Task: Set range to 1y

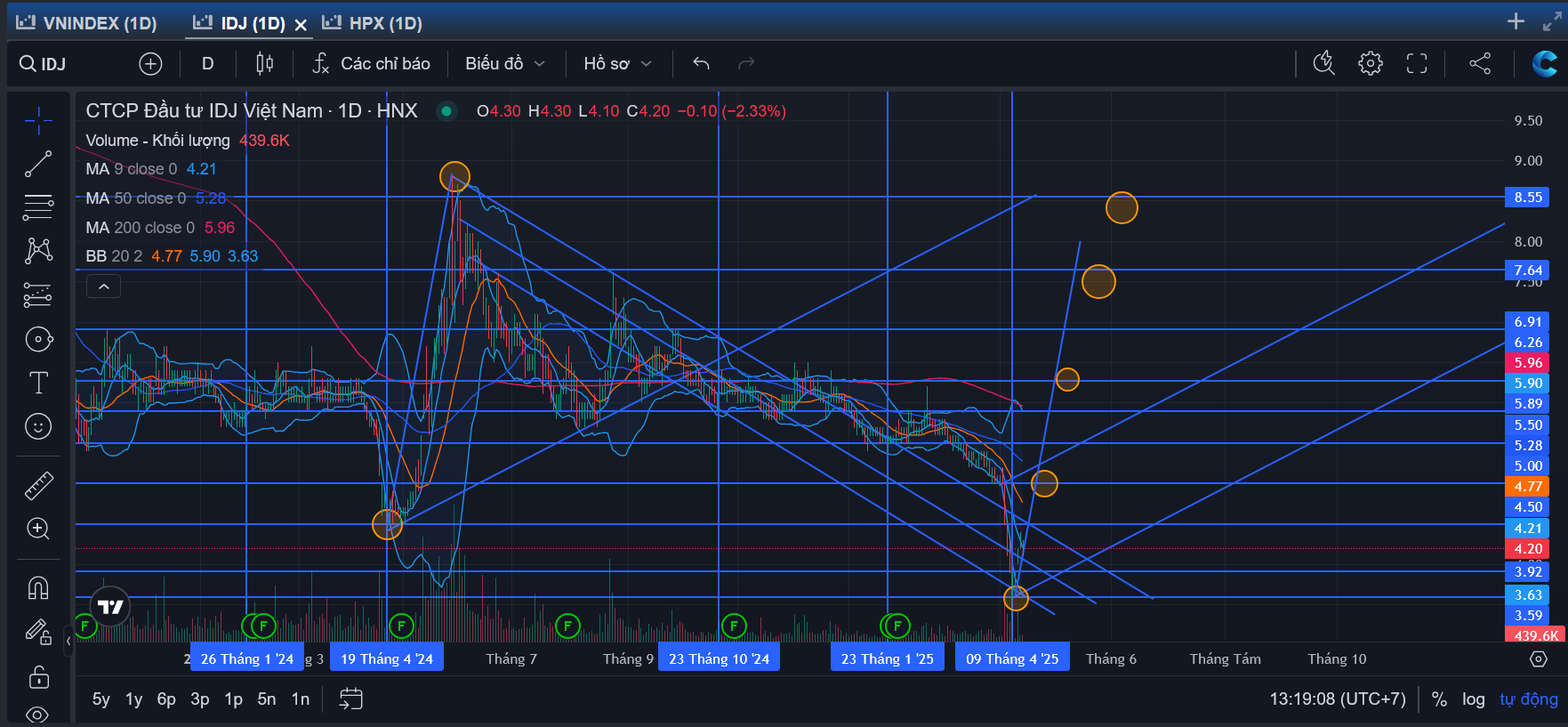Action: point(134,699)
